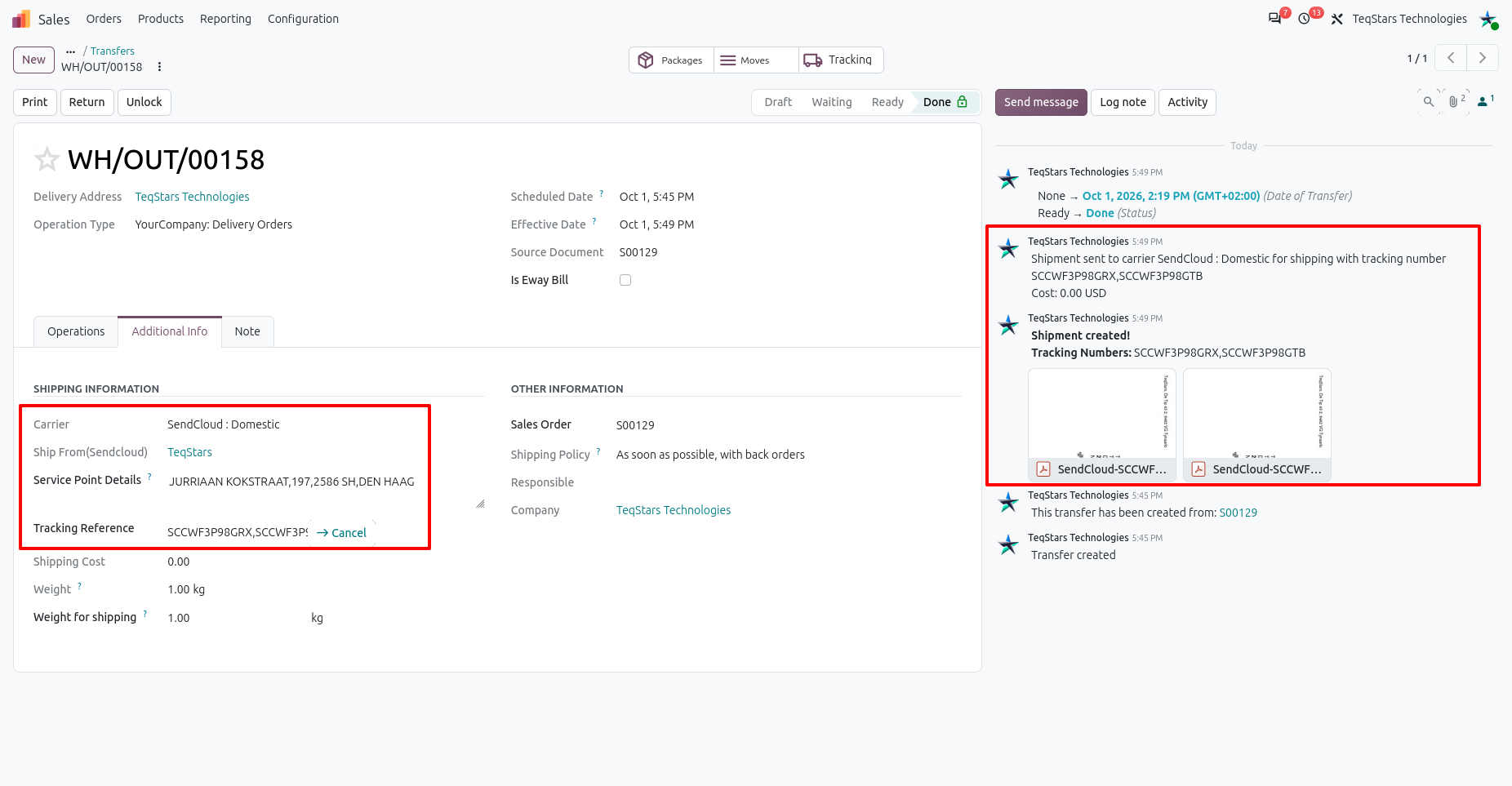Open the debug tools wrench icon

[1336, 19]
